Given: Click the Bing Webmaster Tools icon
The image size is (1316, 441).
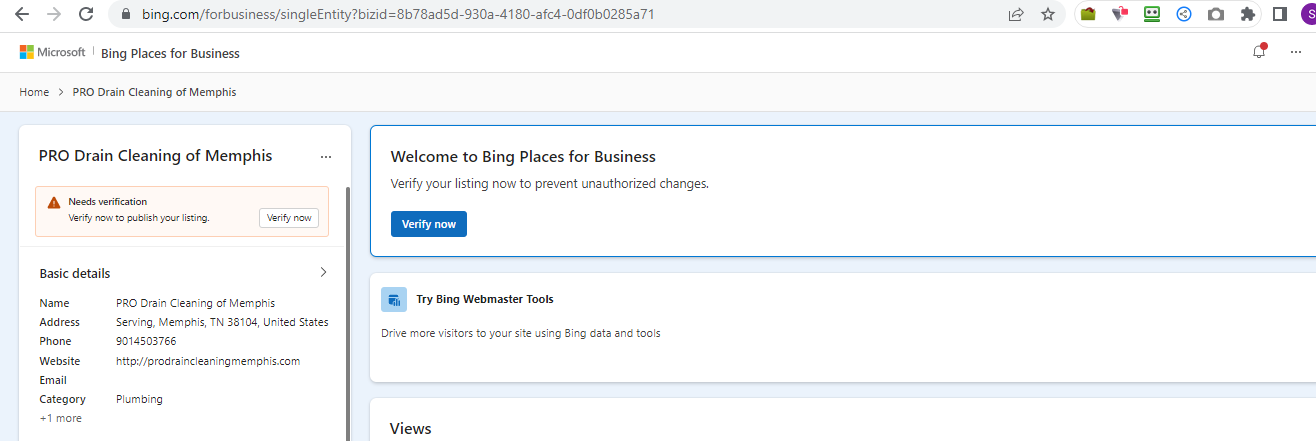Looking at the screenshot, I should click(x=394, y=299).
